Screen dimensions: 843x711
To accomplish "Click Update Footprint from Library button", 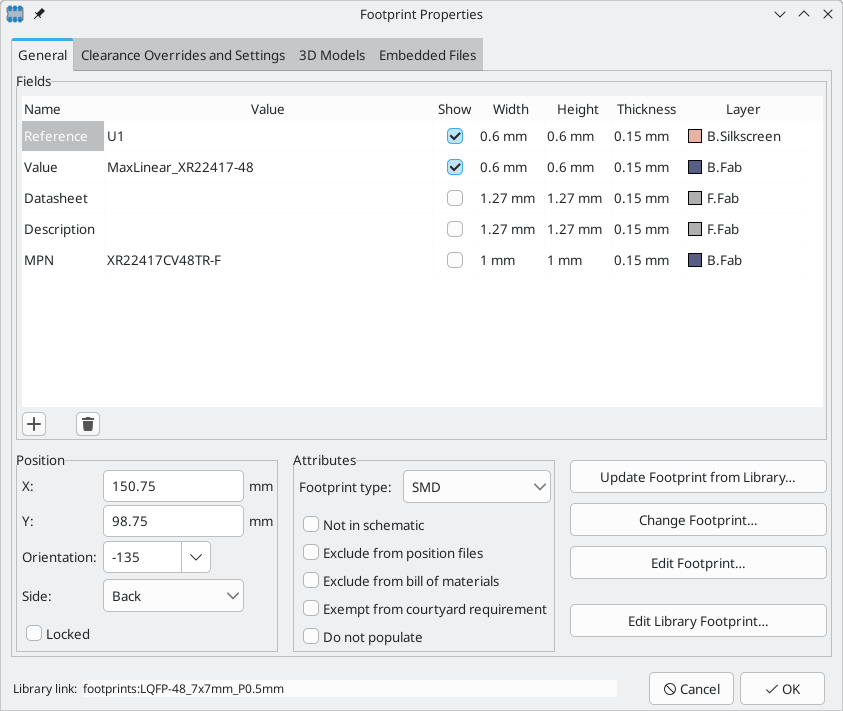I will 698,477.
